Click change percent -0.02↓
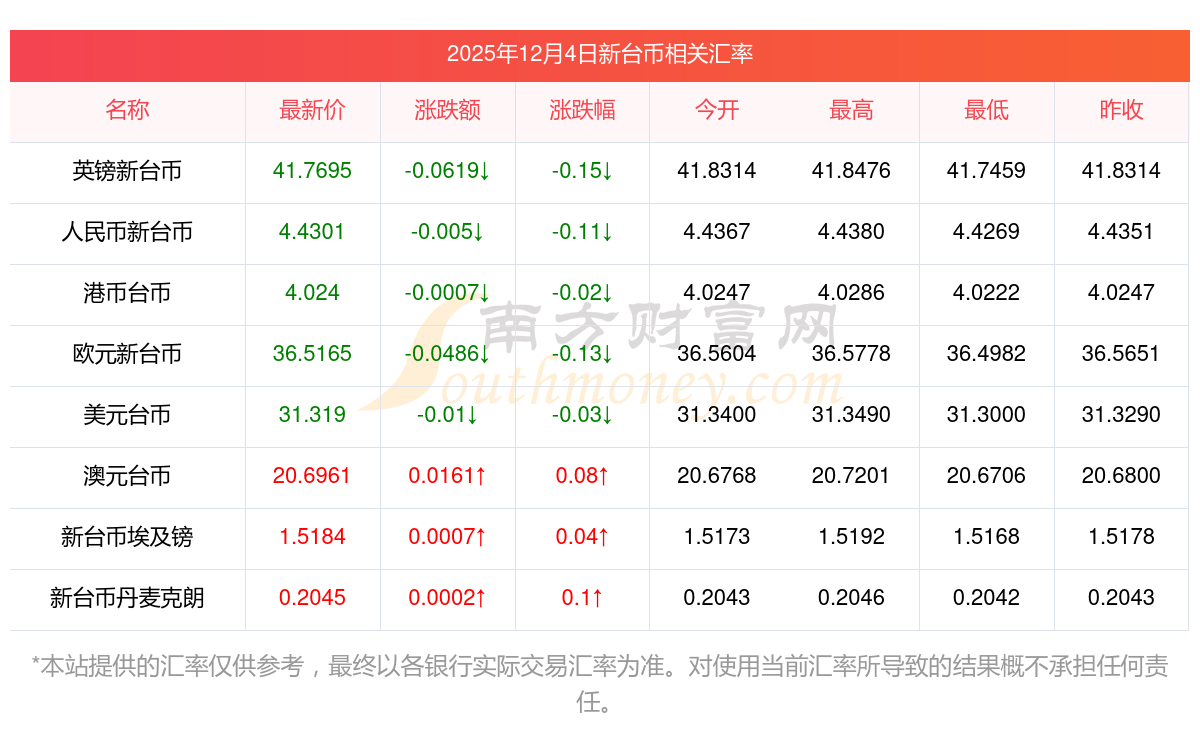Viewport: 1200px width, 733px height. coord(582,293)
